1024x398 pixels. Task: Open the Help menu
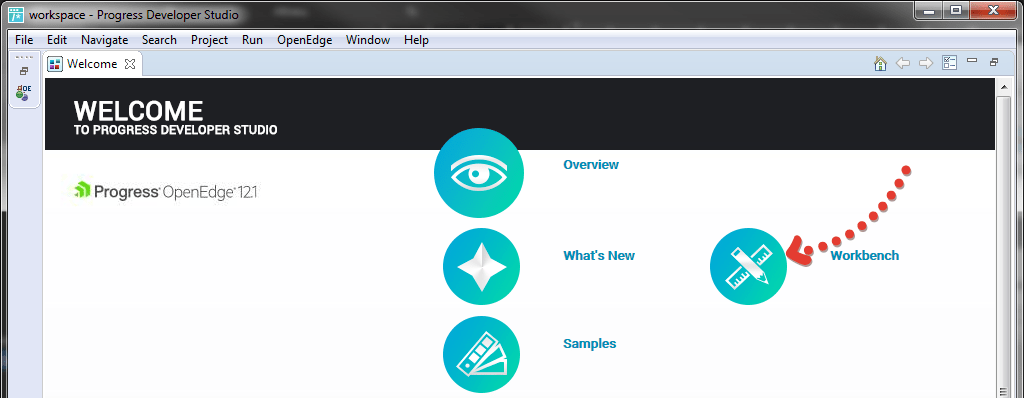click(x=416, y=40)
